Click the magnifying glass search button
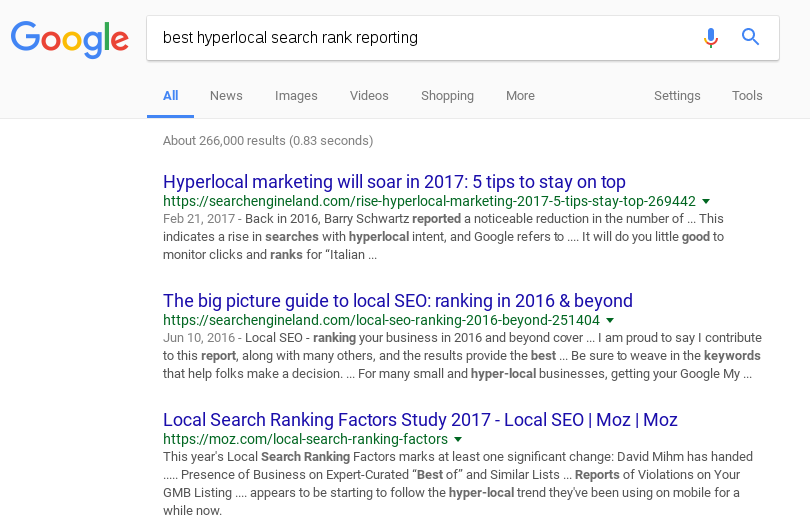 (x=750, y=37)
